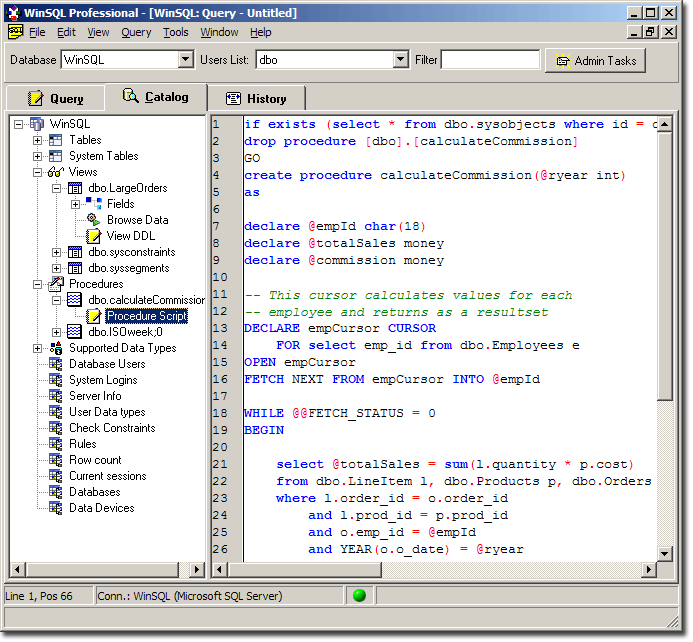
Task: Switch to the History tab
Action: coord(256,99)
